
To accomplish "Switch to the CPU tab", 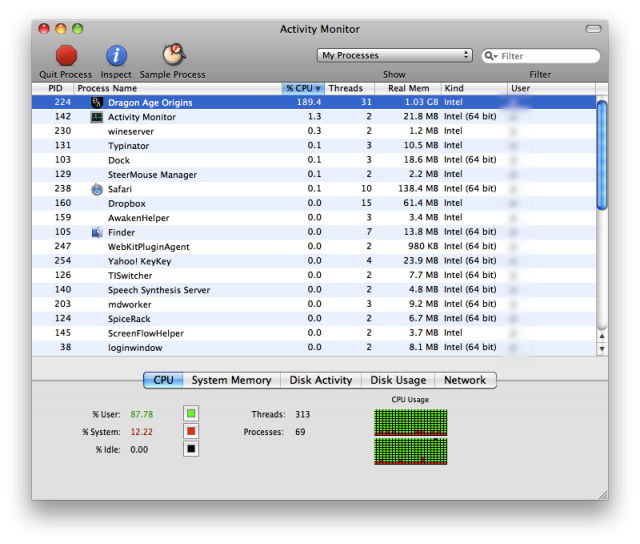I will pyautogui.click(x=163, y=380).
